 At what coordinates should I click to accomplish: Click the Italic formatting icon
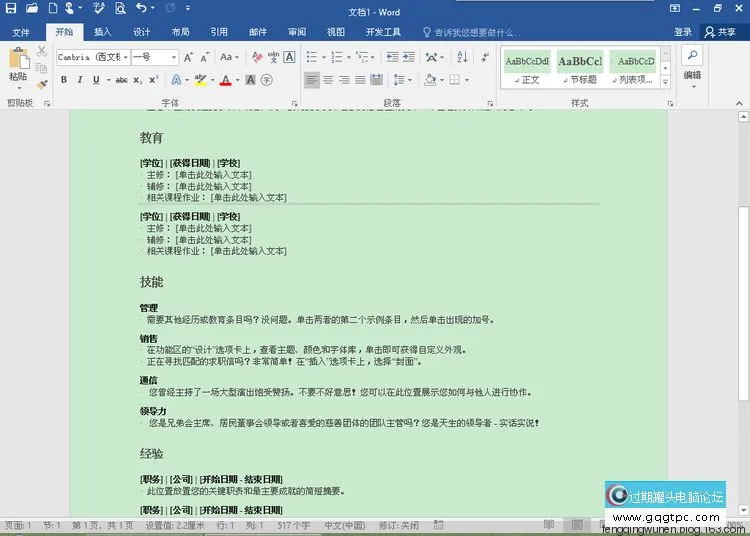[x=82, y=80]
